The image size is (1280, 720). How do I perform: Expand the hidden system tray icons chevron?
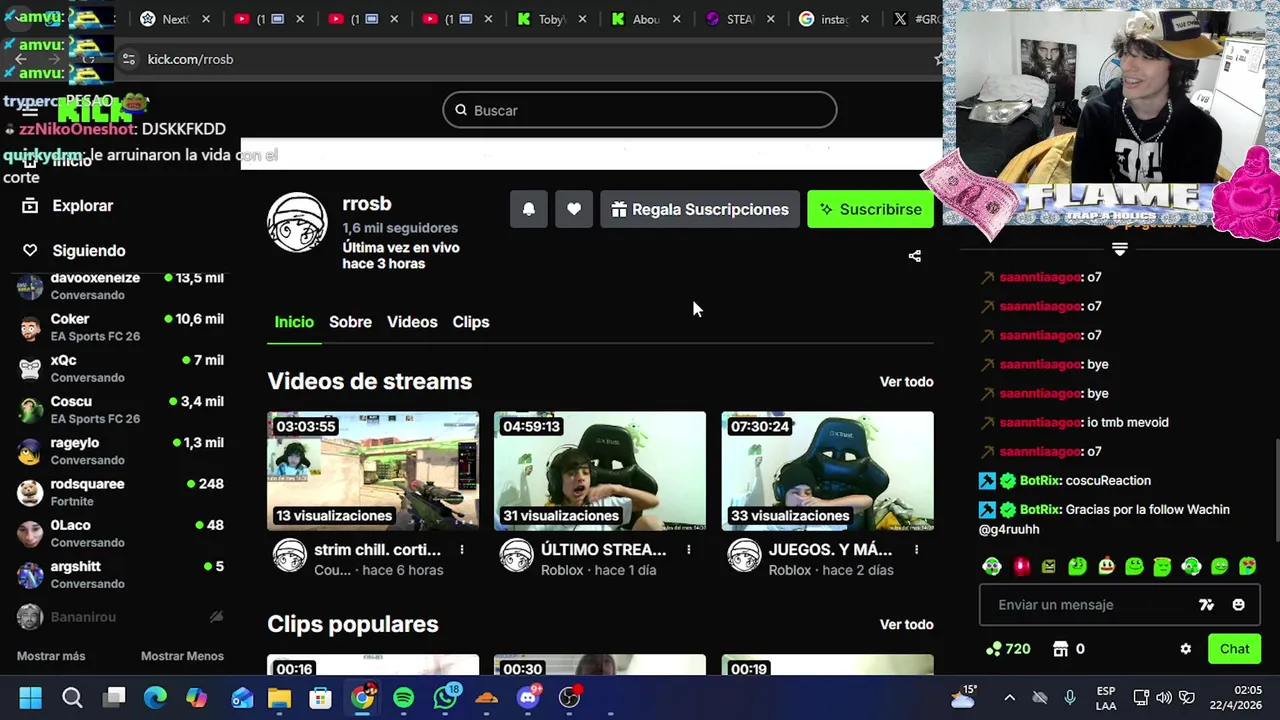[x=1010, y=698]
